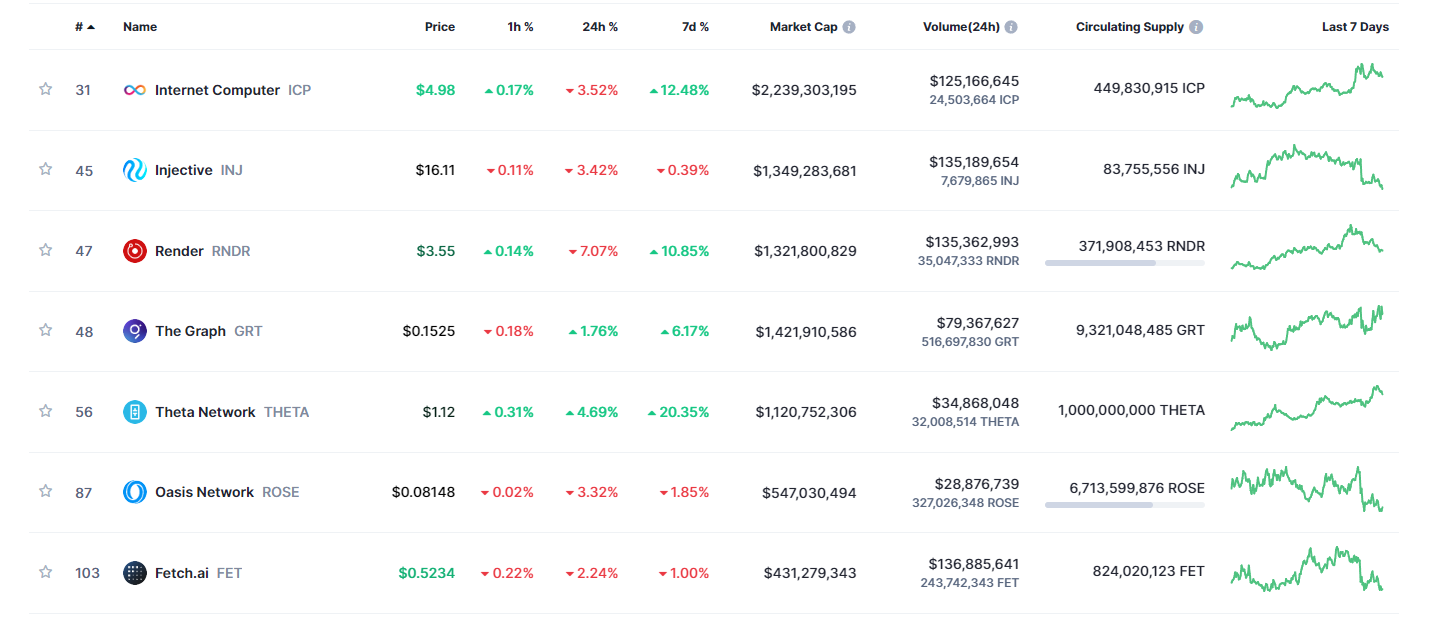Open the Injective INJ coin page
Screen dimensions: 1431x623
point(183,171)
